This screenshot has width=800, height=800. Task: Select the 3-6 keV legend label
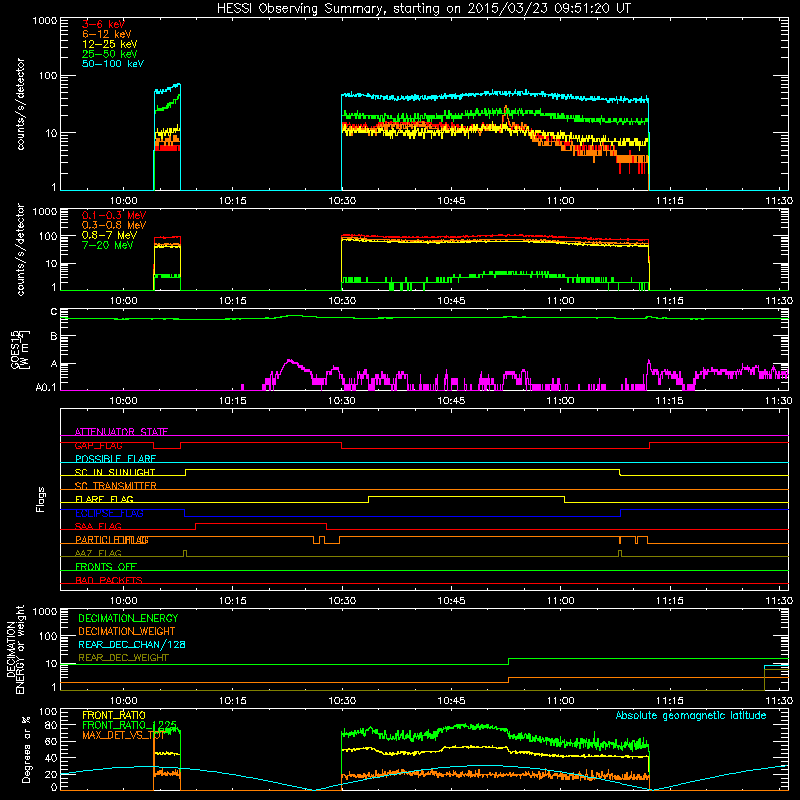(103, 24)
